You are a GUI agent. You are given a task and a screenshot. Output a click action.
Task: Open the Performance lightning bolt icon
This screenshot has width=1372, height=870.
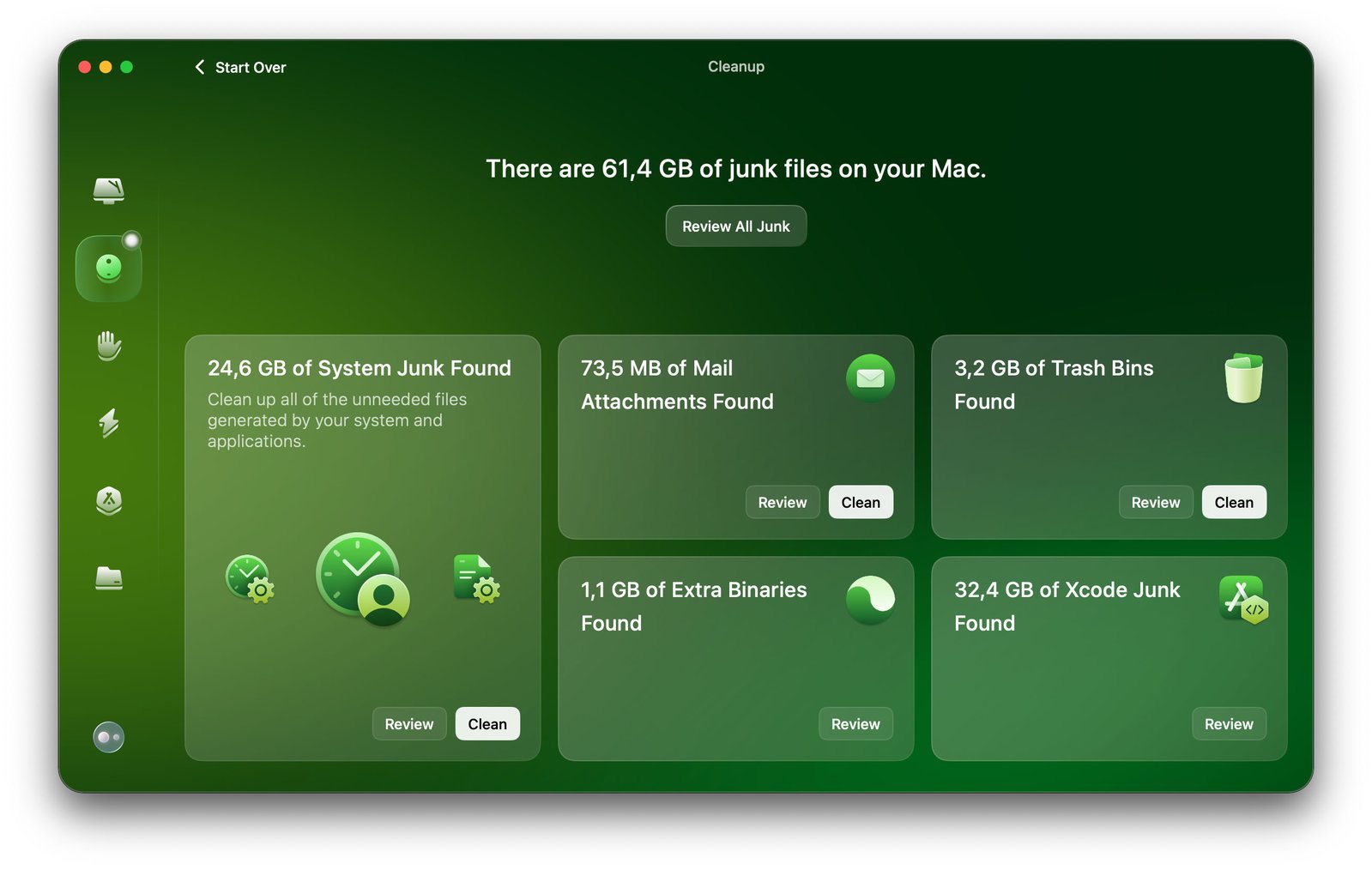109,423
